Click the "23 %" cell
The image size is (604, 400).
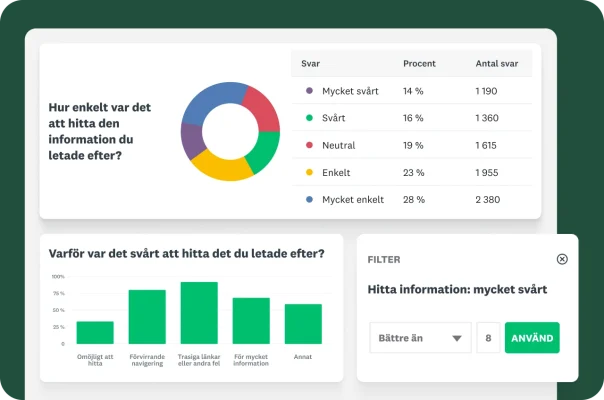(414, 173)
